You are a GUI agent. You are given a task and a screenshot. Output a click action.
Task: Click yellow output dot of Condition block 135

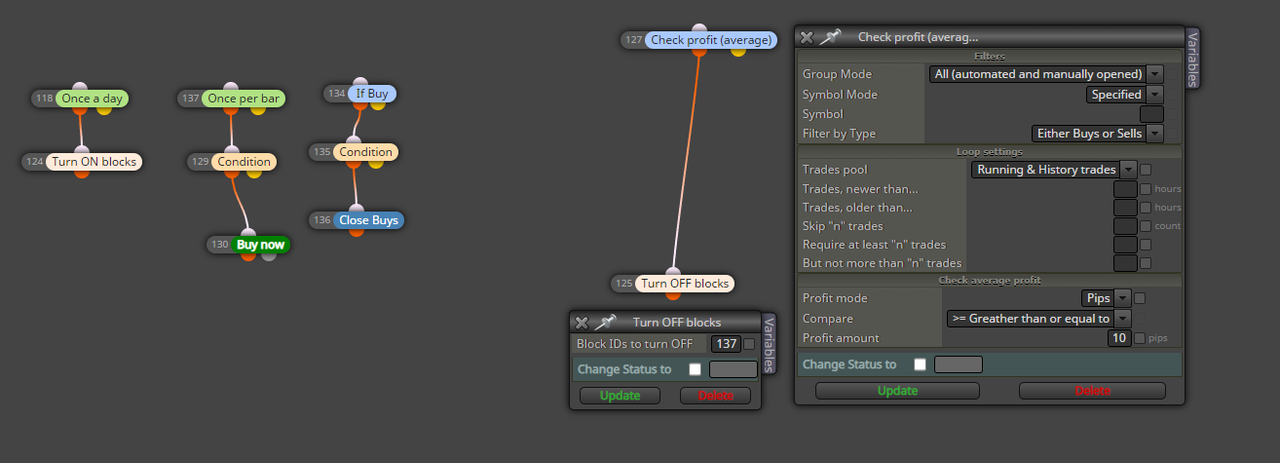(x=376, y=162)
